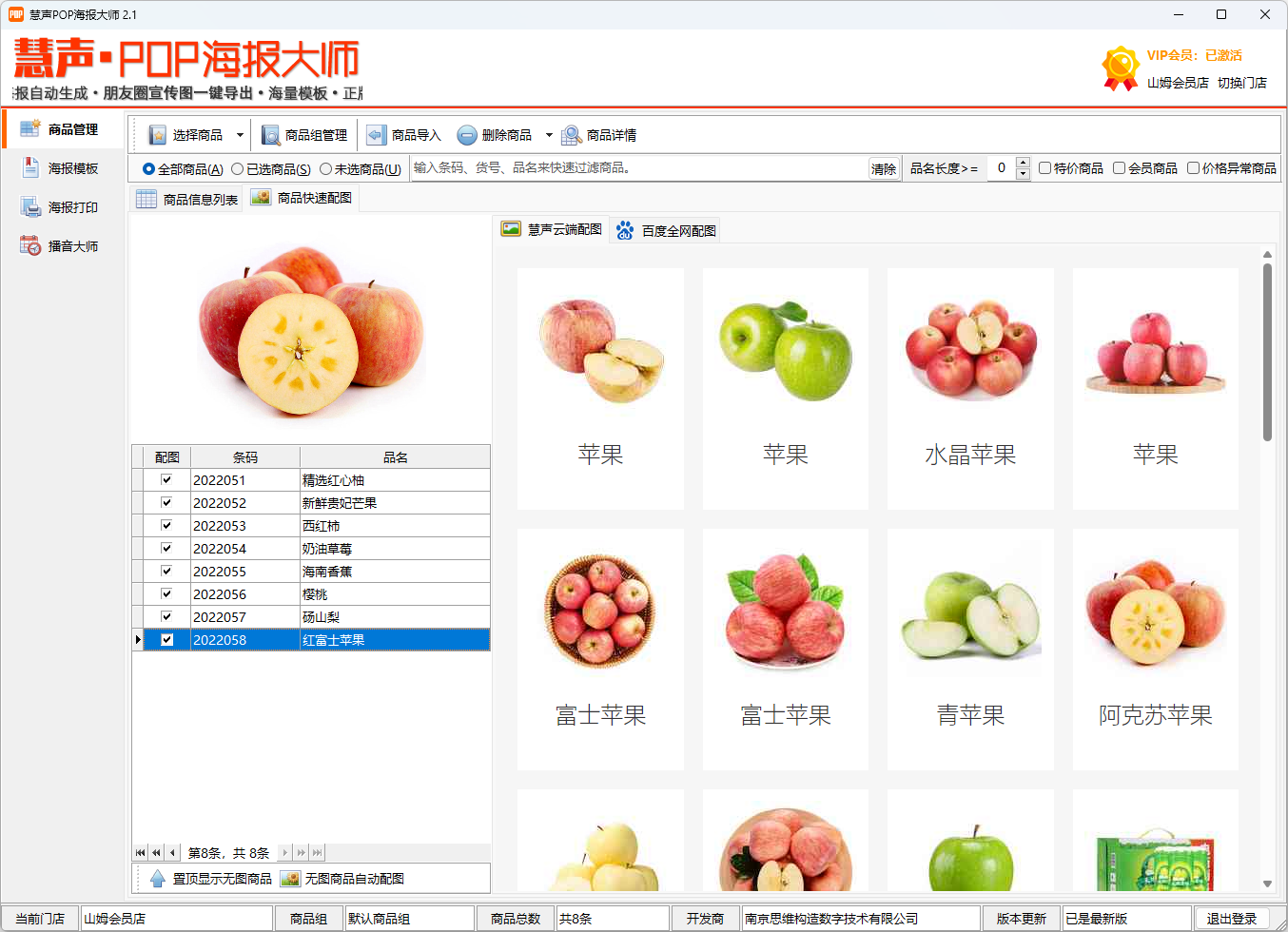Image resolution: width=1288 pixels, height=932 pixels.
Task: Uncheck the 配图 box for 樱桃
Action: tap(167, 593)
